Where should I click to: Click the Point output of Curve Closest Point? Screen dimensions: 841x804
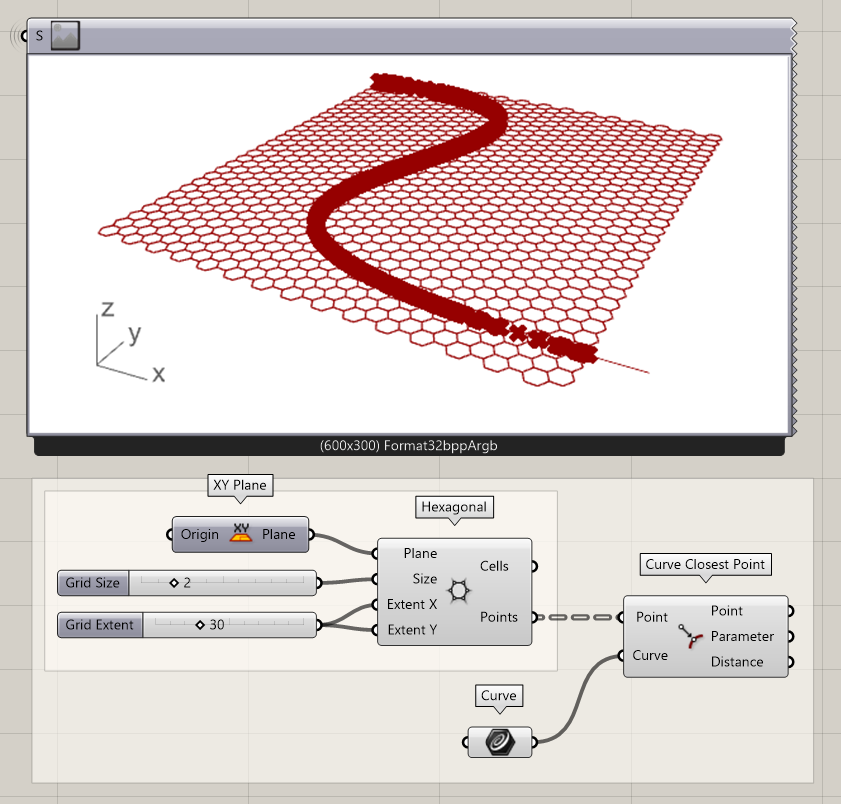pos(727,610)
